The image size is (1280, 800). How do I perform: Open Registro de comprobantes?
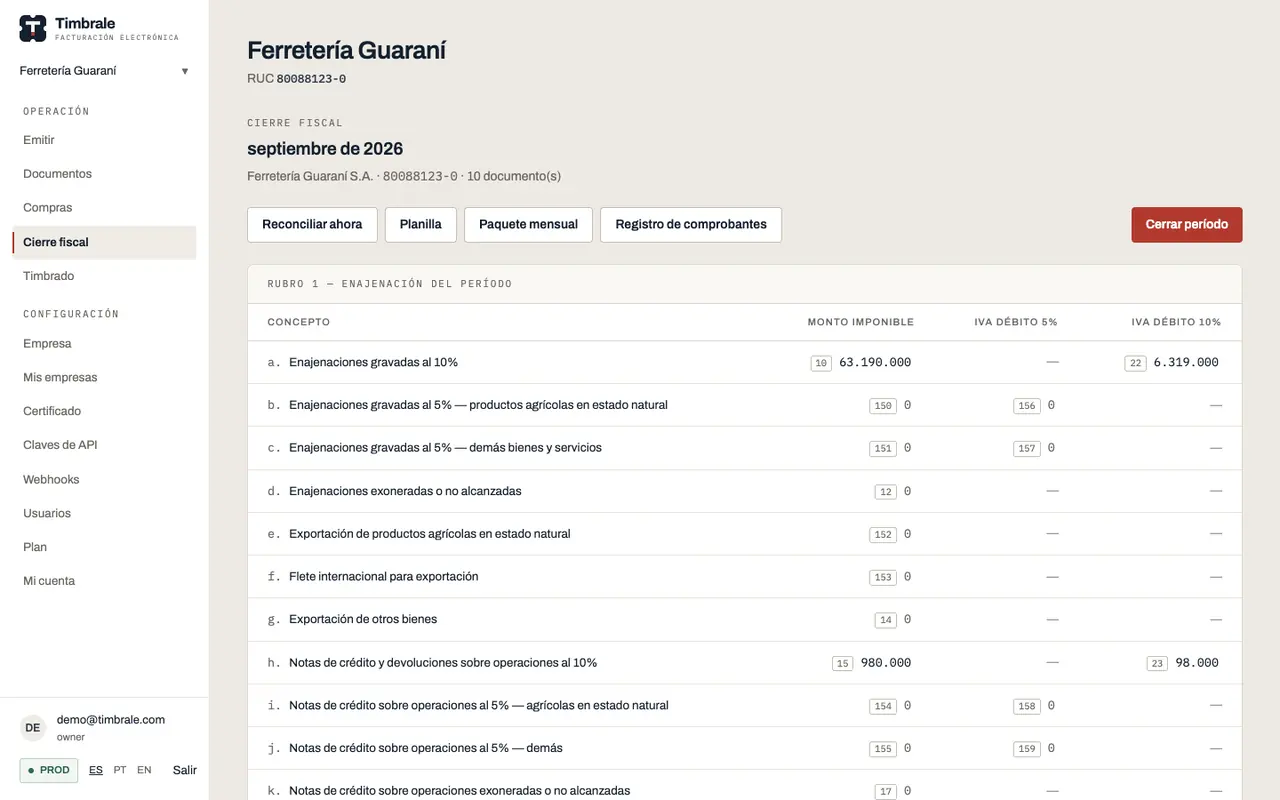tap(691, 225)
